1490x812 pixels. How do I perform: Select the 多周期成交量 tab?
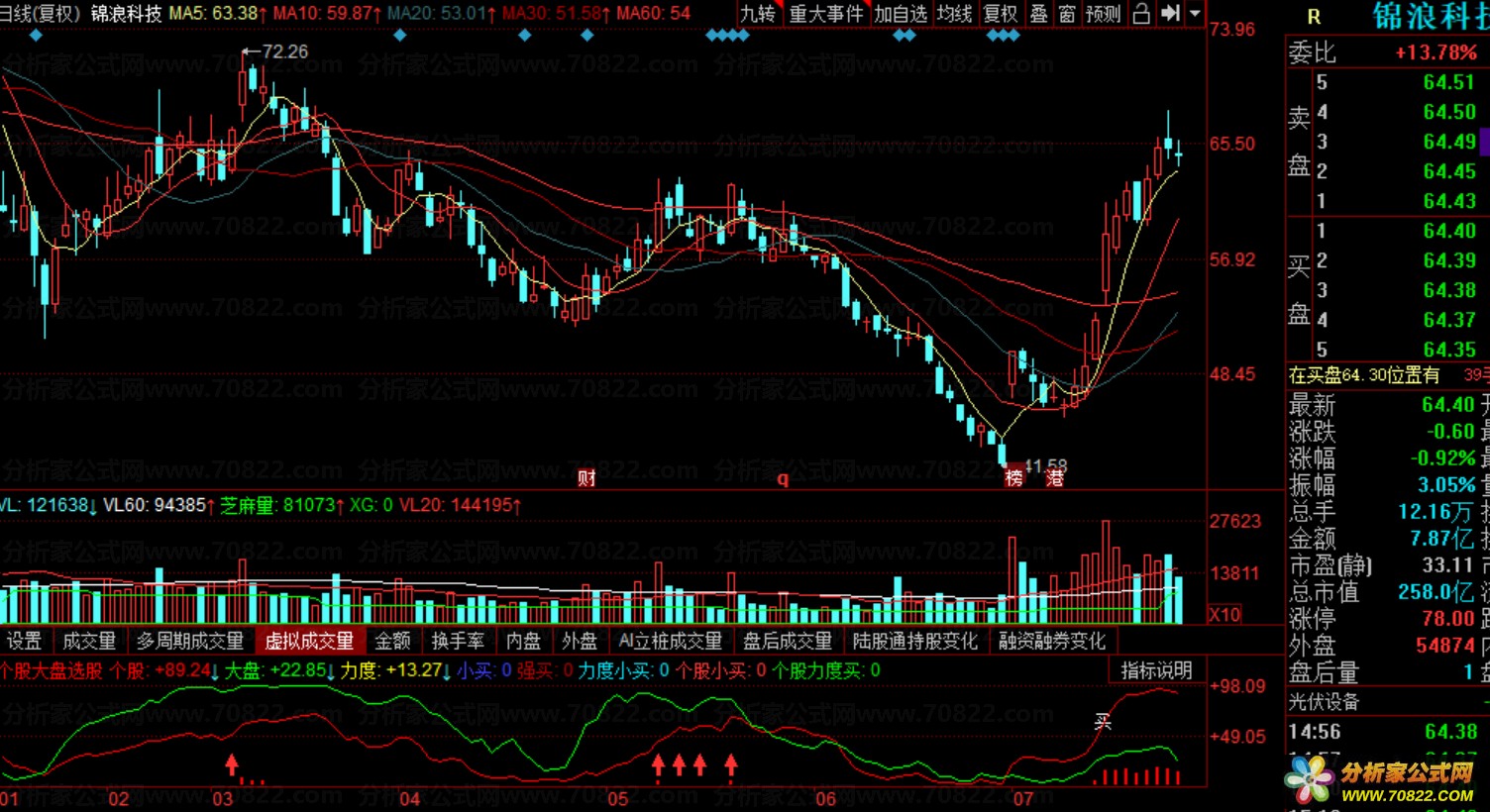190,641
